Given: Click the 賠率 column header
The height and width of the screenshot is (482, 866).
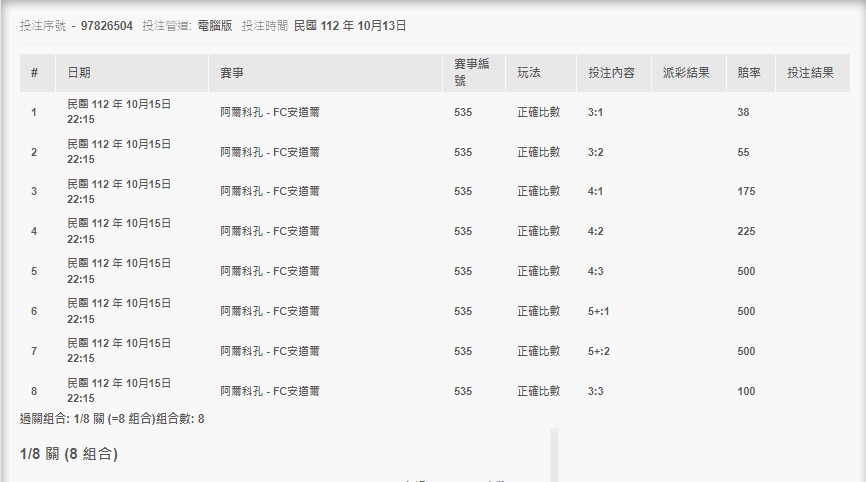Looking at the screenshot, I should pos(749,73).
